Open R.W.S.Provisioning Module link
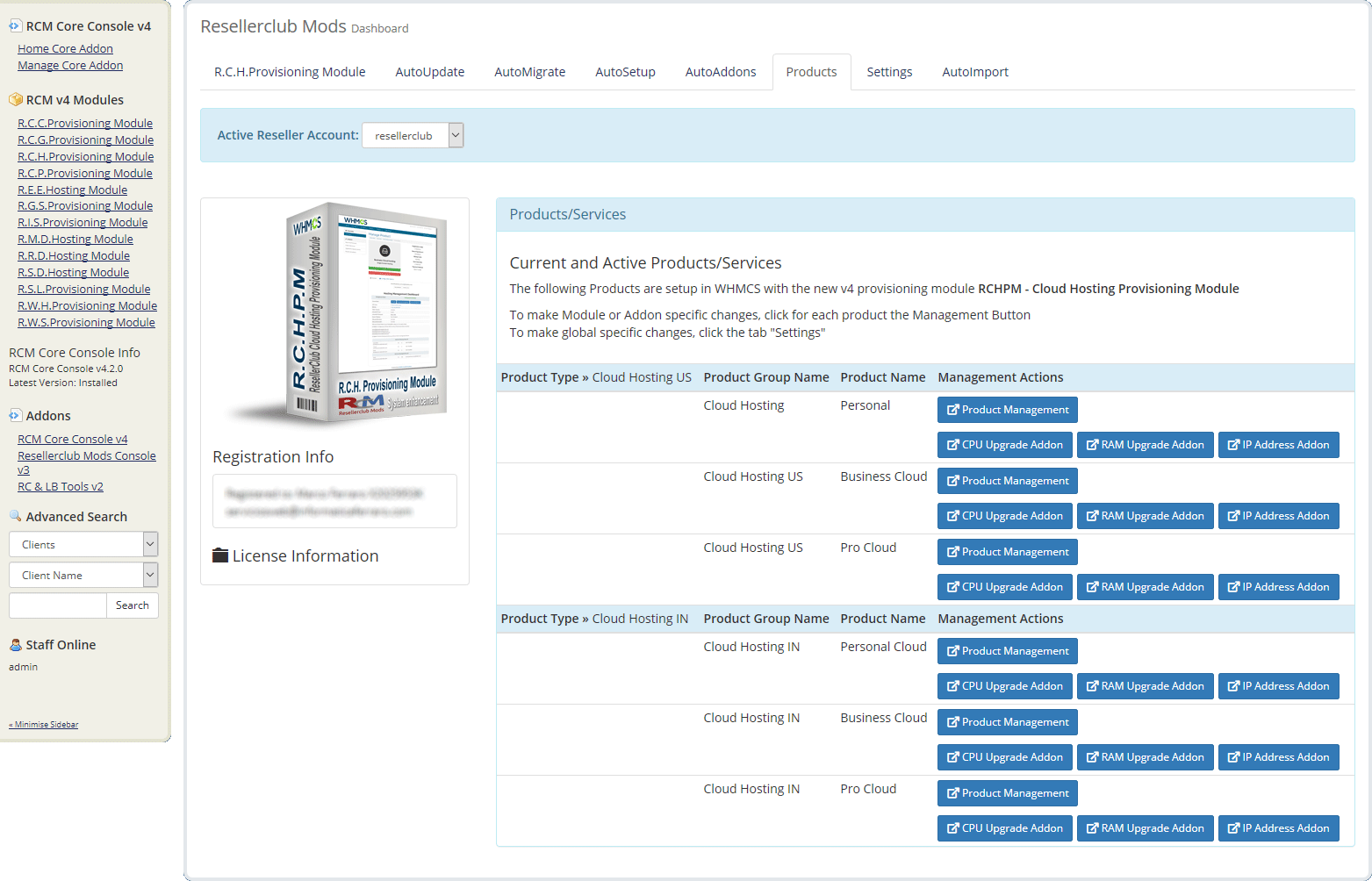This screenshot has height=881, width=1372. point(86,323)
